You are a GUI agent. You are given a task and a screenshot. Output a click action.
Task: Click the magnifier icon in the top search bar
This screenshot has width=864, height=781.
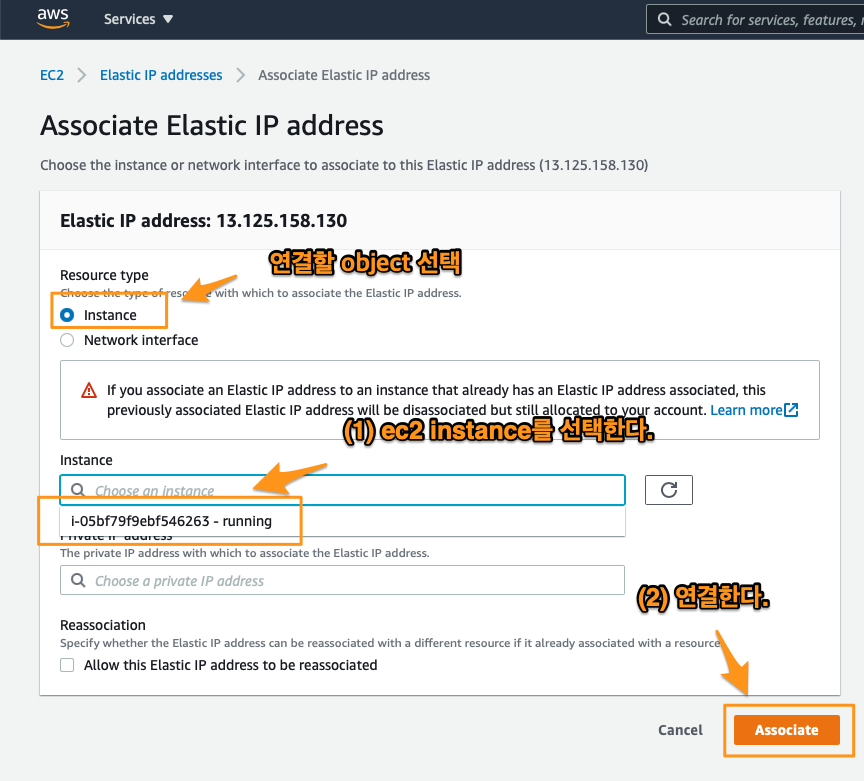pyautogui.click(x=664, y=19)
